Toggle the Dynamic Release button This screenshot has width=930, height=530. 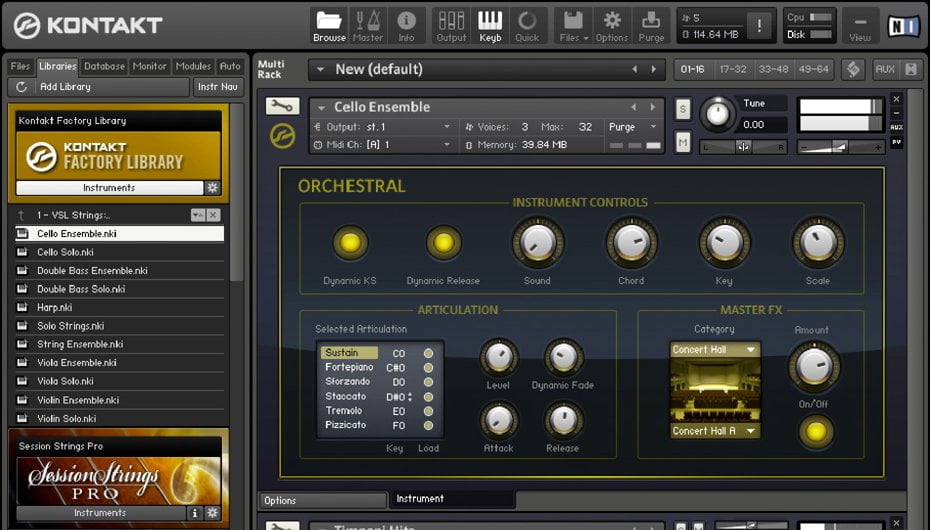pos(443,242)
